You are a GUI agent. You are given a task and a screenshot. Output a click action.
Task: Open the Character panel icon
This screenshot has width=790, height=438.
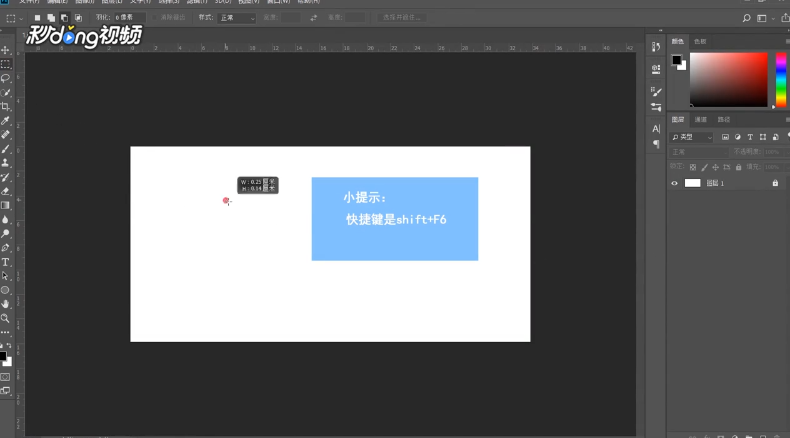[x=655, y=129]
